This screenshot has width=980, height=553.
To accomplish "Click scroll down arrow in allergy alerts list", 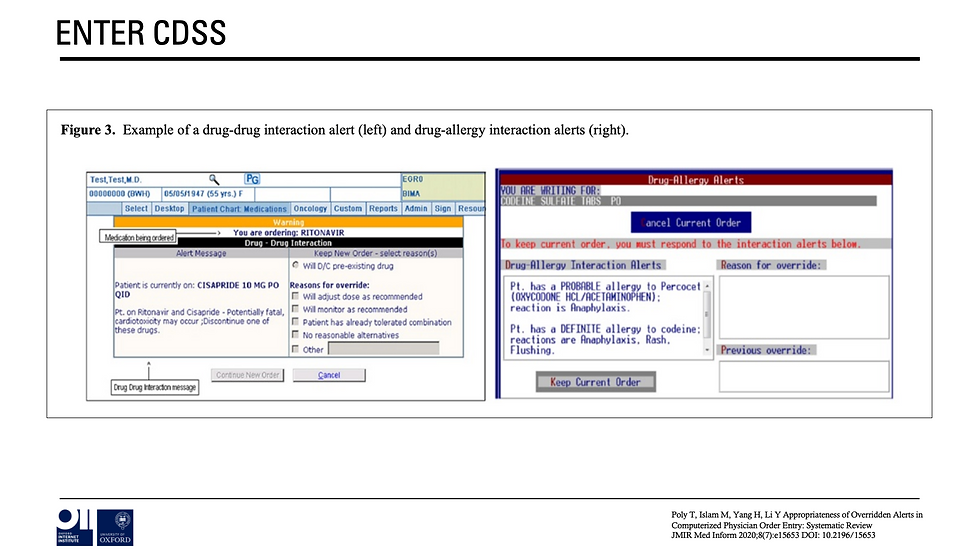I will (x=708, y=351).
